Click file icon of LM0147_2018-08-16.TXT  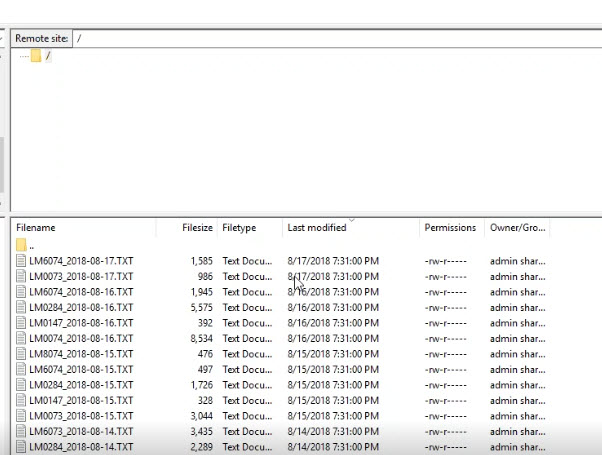pos(22,323)
